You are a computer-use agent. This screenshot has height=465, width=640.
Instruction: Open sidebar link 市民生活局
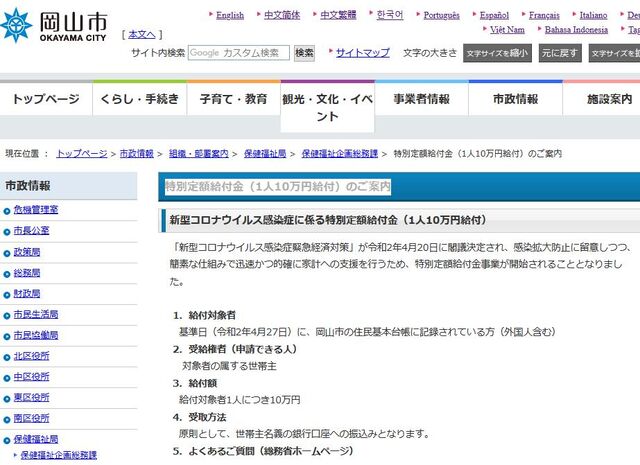(36, 314)
